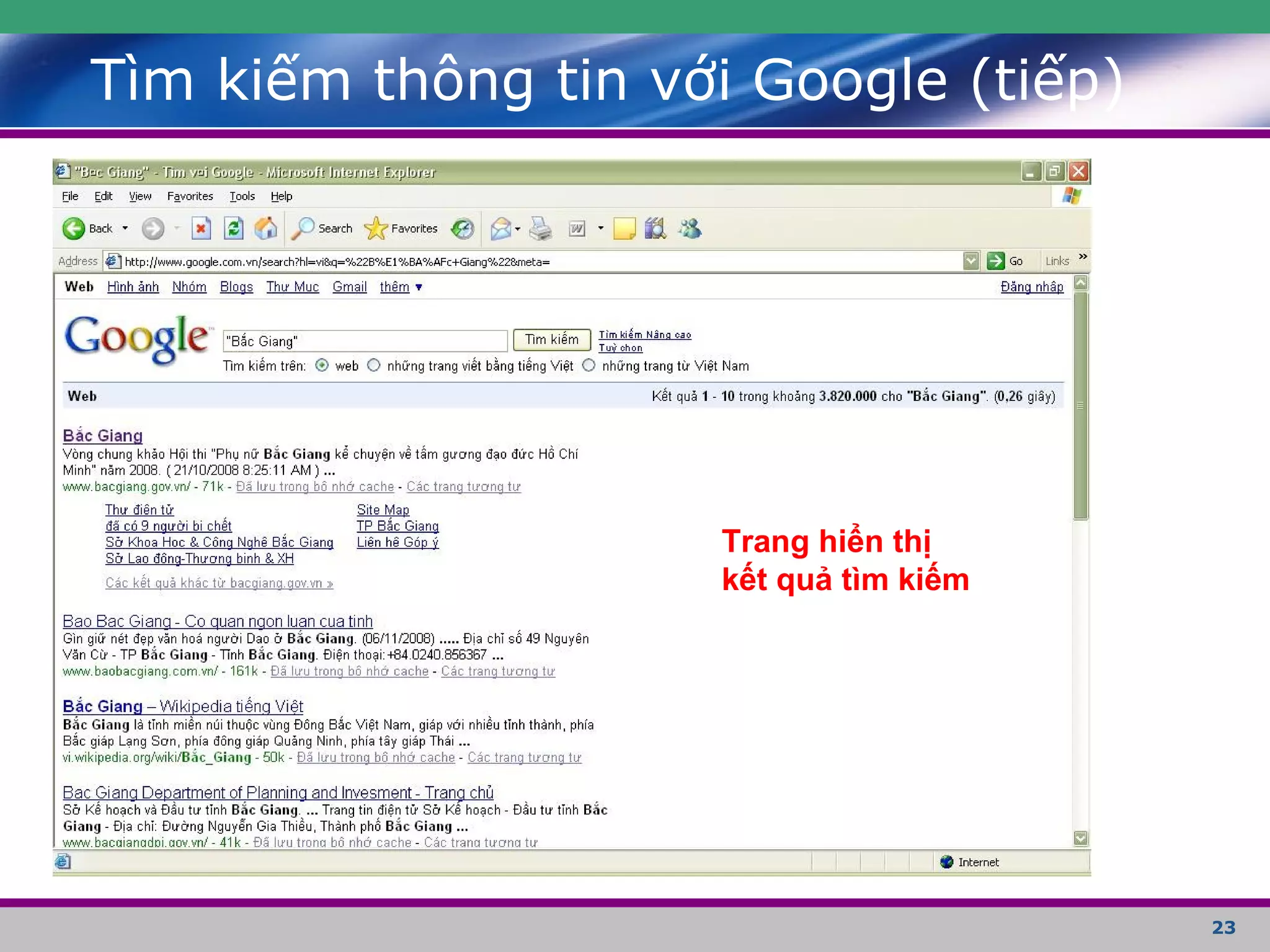Click the Research books icon
Screen dimensions: 1270x952
click(x=655, y=229)
